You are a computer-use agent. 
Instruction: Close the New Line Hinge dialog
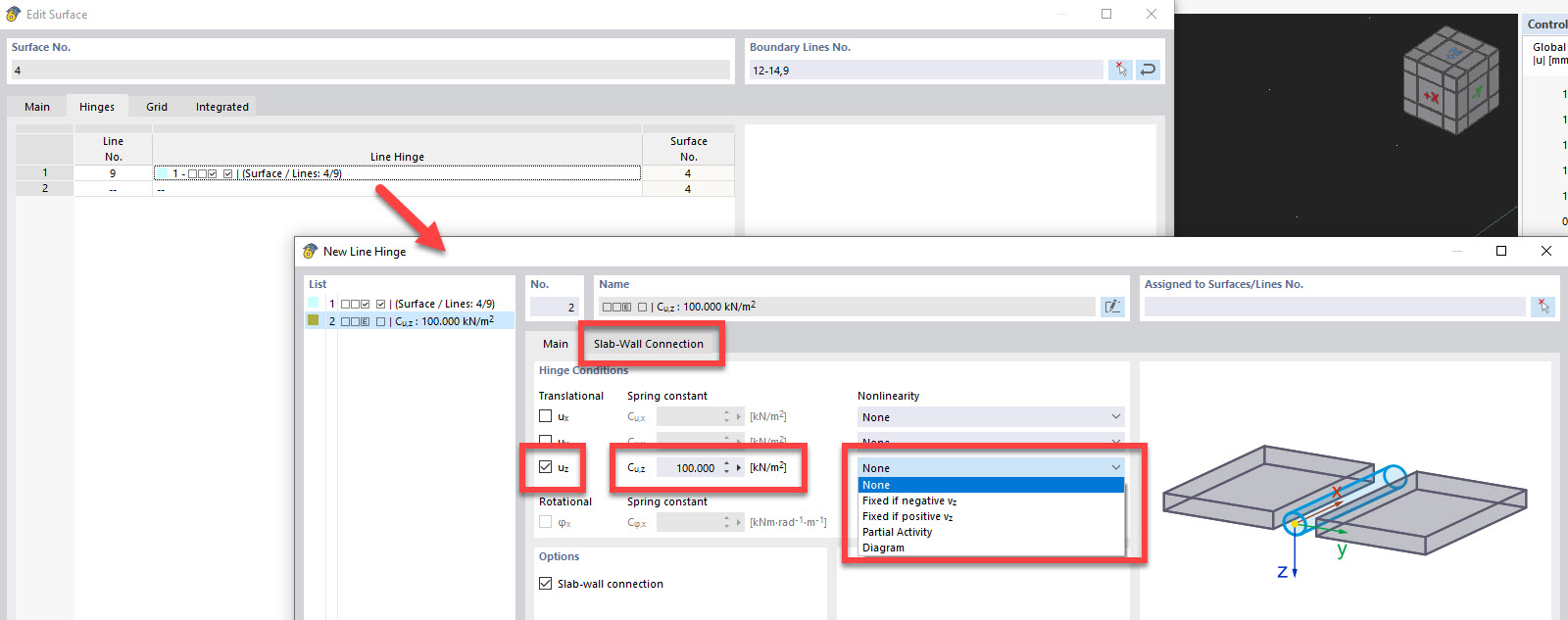pyautogui.click(x=1546, y=251)
